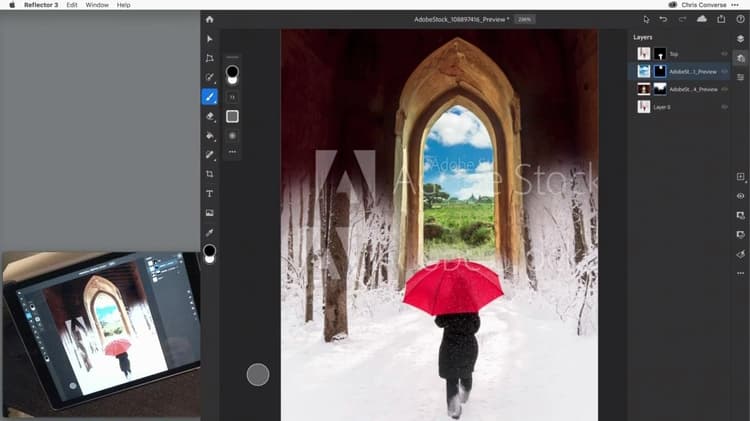Choose the selection tool below Transform
This screenshot has width=750, height=421.
(x=210, y=77)
